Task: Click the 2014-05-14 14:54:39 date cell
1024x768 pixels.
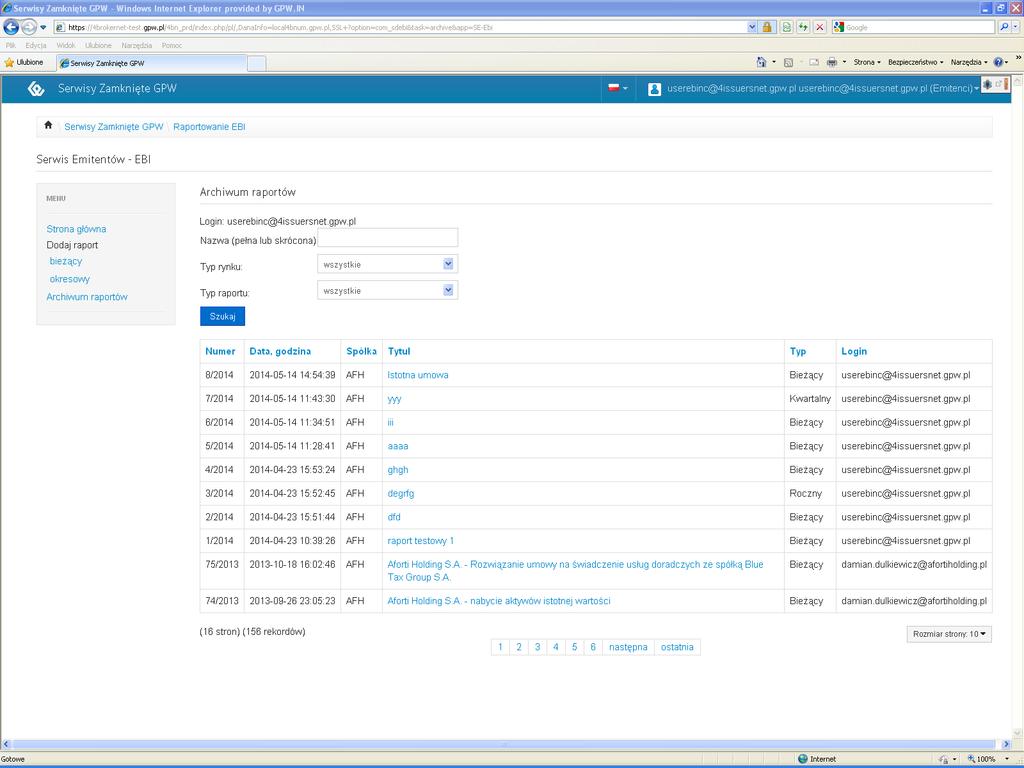Action: (293, 375)
